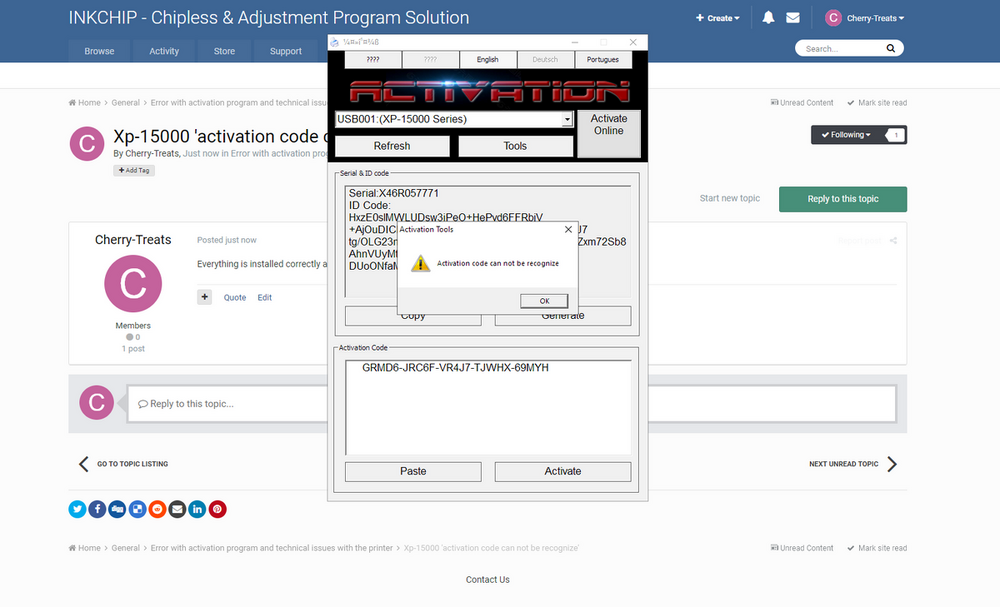Open the Create dropdown menu

point(719,18)
